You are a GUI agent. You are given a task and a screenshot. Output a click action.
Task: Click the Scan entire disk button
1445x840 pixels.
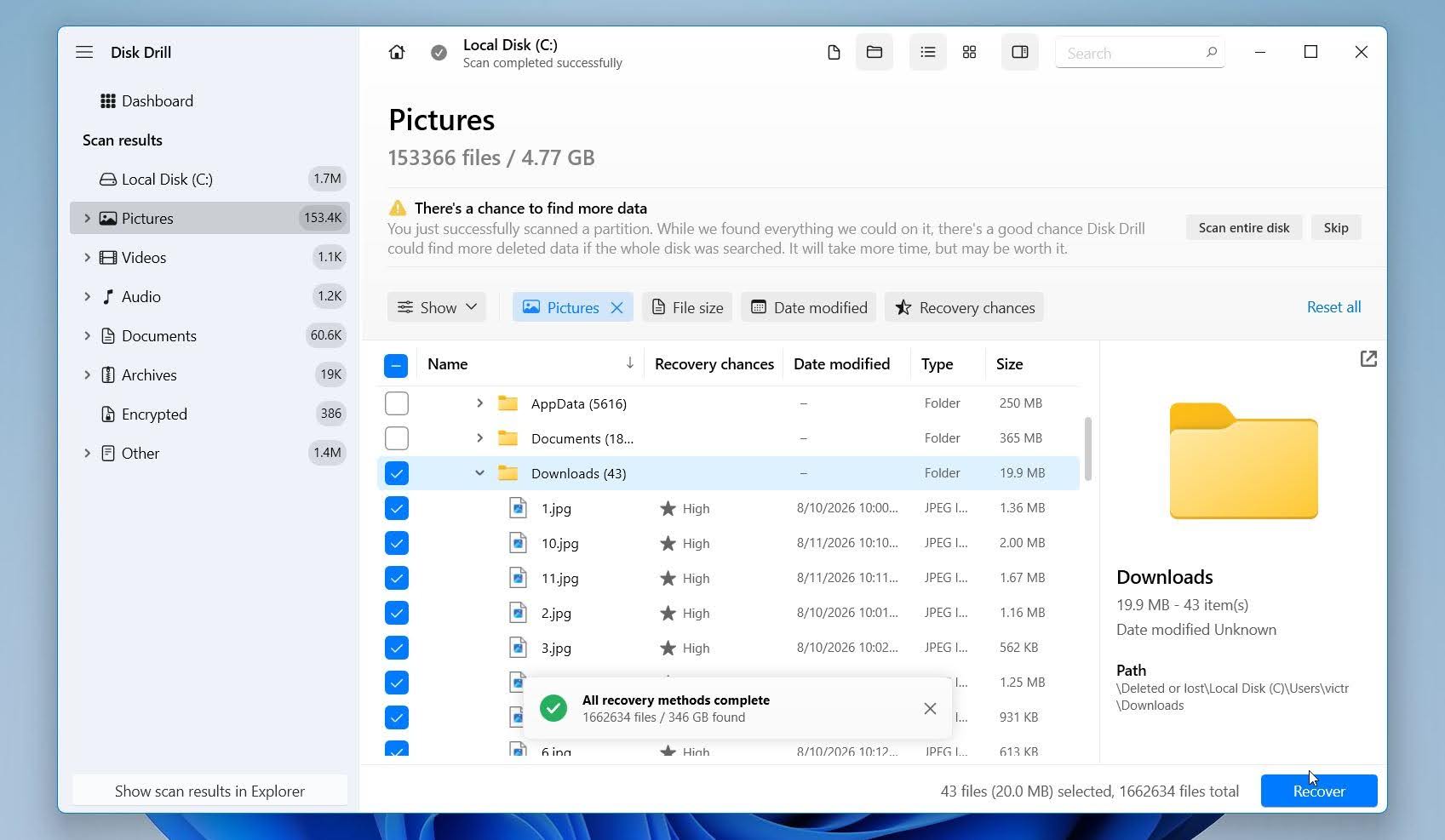[x=1244, y=227]
